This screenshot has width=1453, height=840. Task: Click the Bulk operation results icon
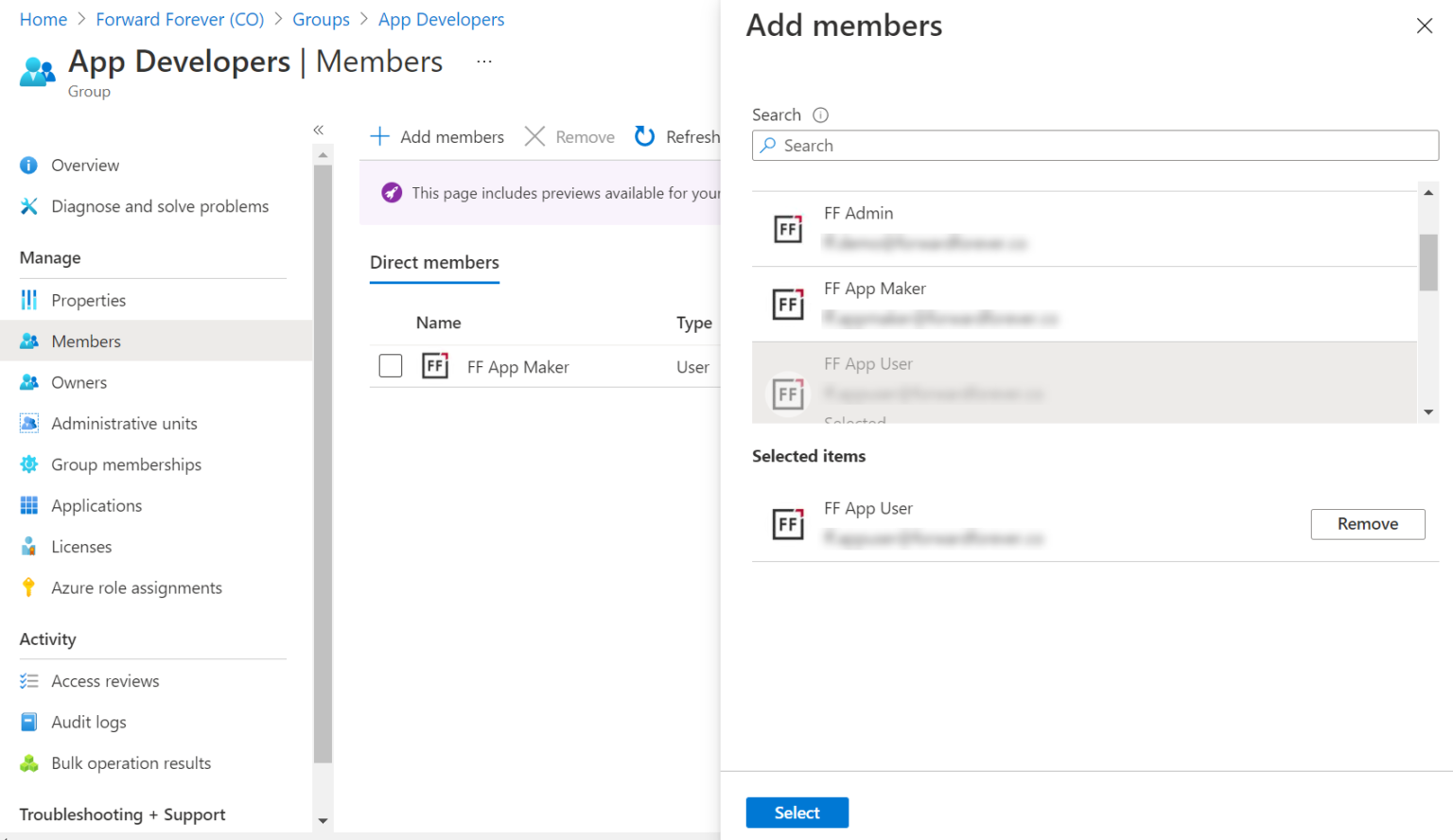[29, 763]
